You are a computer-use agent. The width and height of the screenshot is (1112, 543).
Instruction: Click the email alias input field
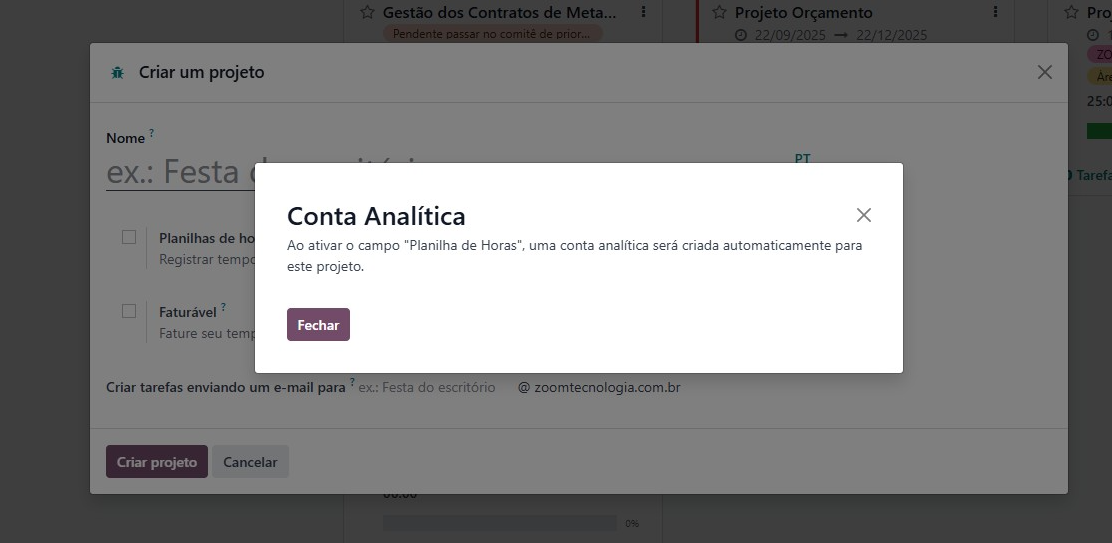[x=430, y=387]
